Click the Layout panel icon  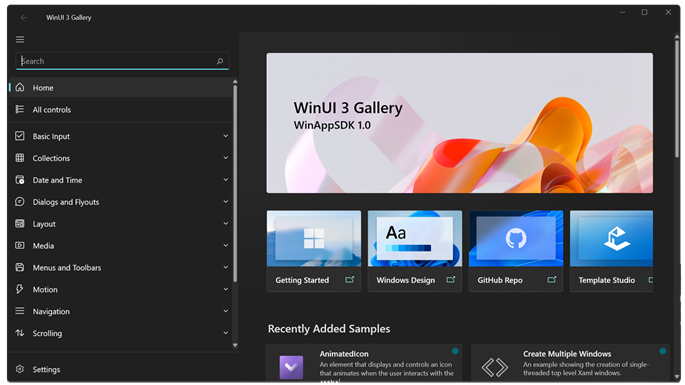click(x=20, y=223)
